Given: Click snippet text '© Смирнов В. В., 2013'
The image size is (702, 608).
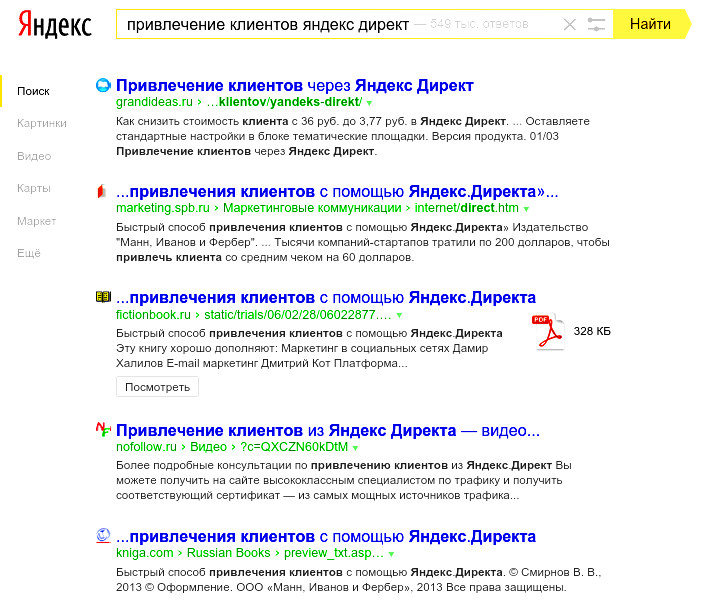Looking at the screenshot, I should (x=358, y=579).
